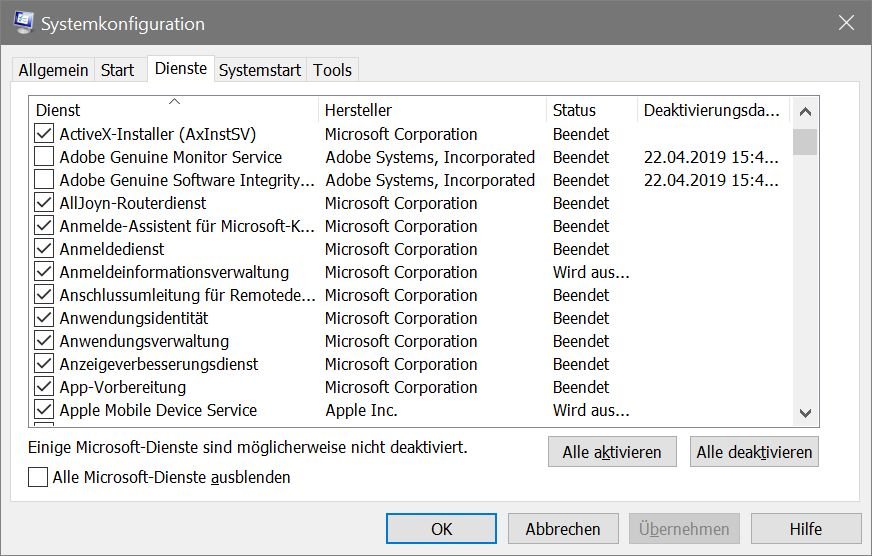Click the Systemkonfiguration title bar icon

point(23,22)
